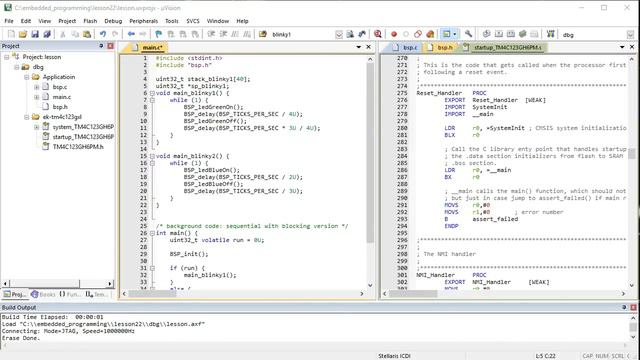Open the window layout dropdown arrow
Screen dimensions: 640x360
[x=455, y=34]
